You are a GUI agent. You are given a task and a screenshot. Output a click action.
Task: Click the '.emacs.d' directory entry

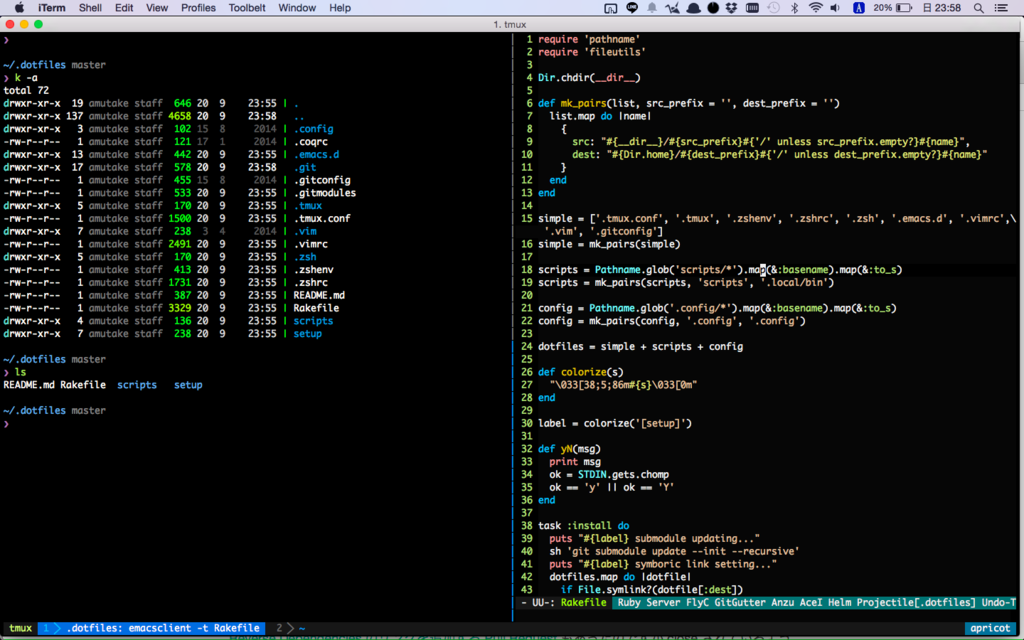click(316, 155)
